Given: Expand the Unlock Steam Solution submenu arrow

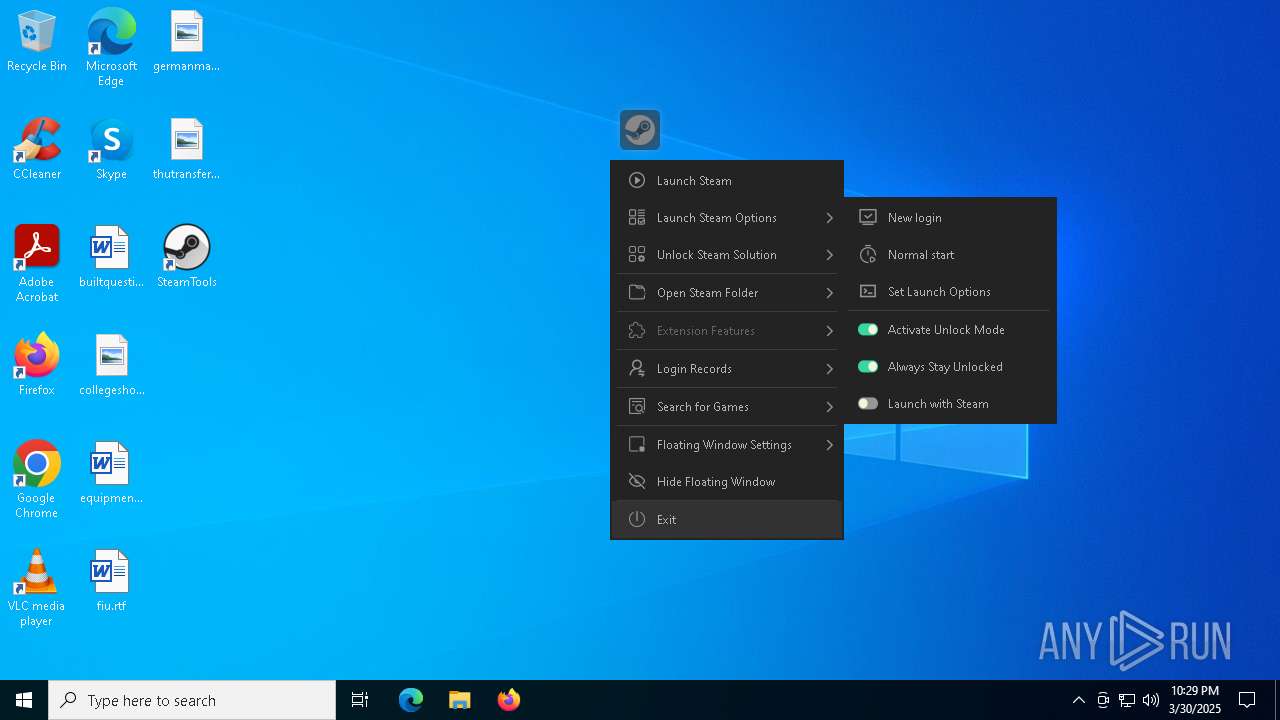Looking at the screenshot, I should pyautogui.click(x=829, y=255).
